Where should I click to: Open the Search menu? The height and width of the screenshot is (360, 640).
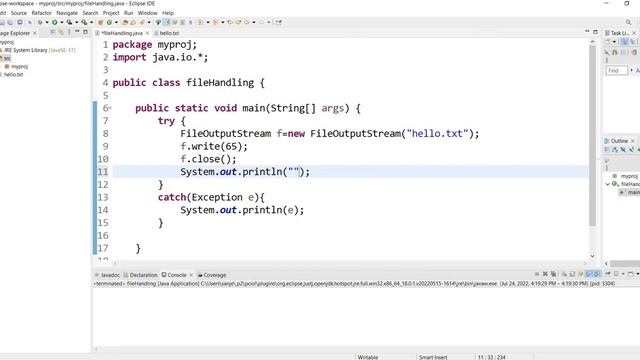click(x=90, y=13)
